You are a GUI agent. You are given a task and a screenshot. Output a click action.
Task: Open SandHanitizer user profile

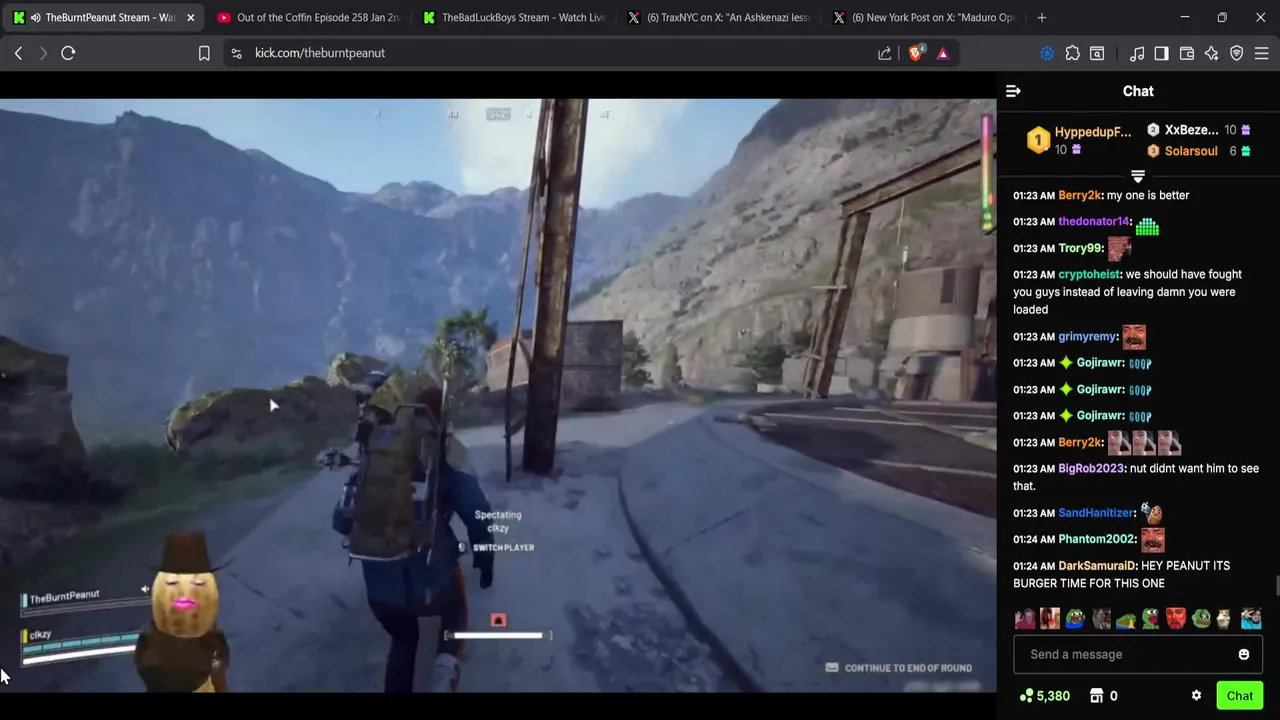coord(1097,512)
